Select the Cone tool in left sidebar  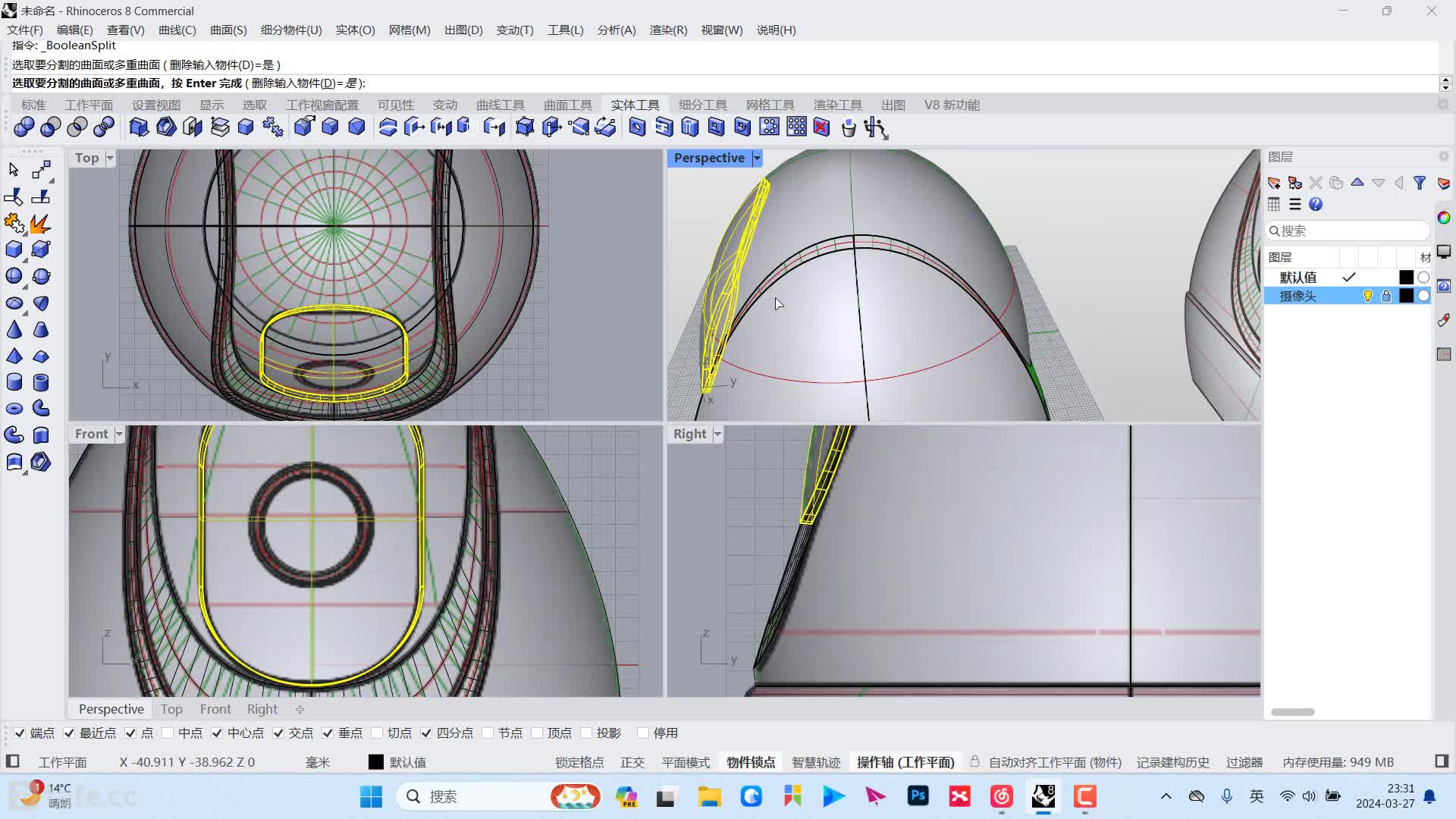coord(14,329)
